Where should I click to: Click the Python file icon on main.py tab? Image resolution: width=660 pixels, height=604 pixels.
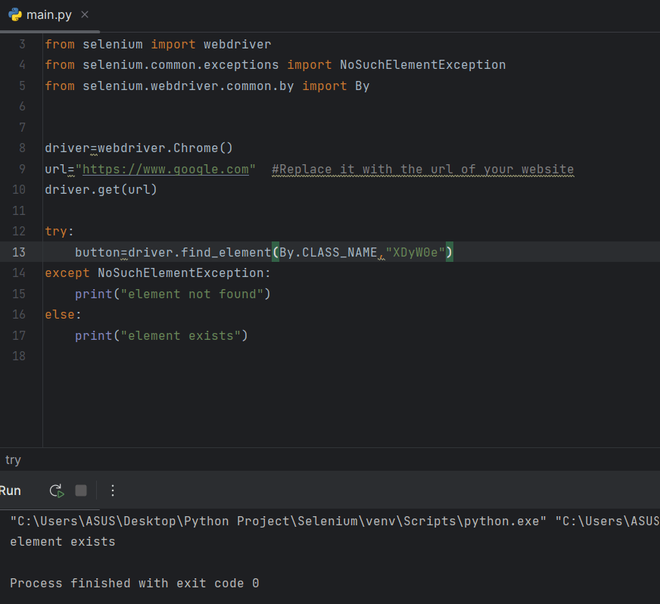[14, 15]
